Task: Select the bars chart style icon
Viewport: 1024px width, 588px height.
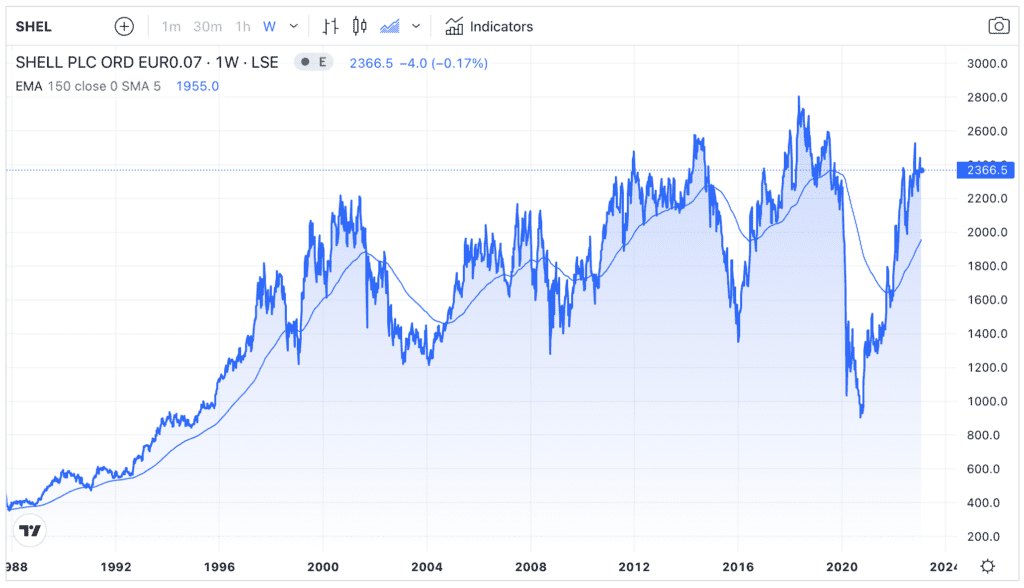Action: 331,26
